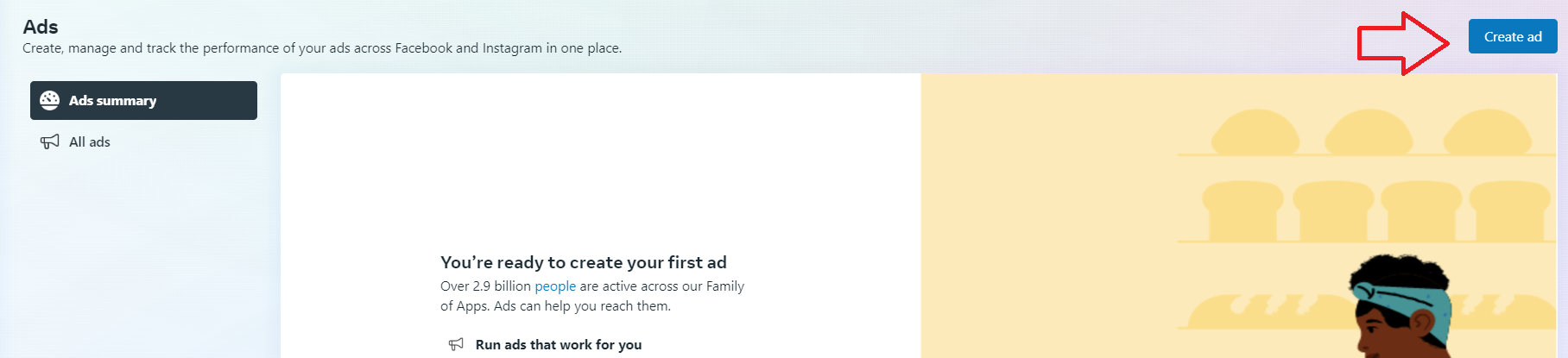Click the red arrow annotation graphic
This screenshot has width=1568, height=358.
[x=1403, y=43]
